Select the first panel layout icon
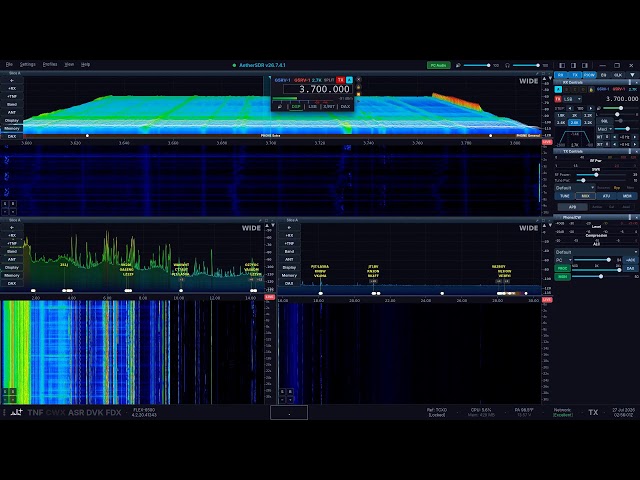Screen dimensions: 640x480 coord(562,65)
